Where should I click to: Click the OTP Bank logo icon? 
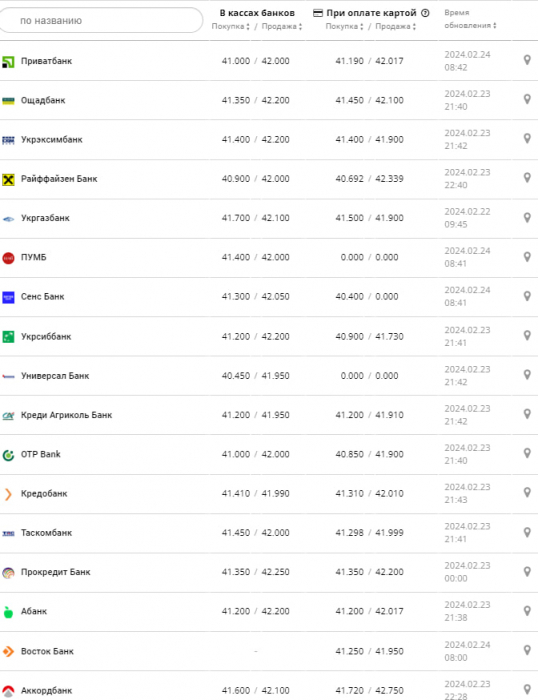pyautogui.click(x=8, y=455)
